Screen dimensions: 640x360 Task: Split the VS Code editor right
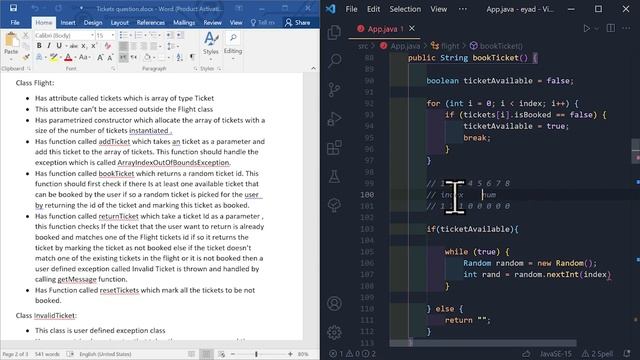(611, 28)
